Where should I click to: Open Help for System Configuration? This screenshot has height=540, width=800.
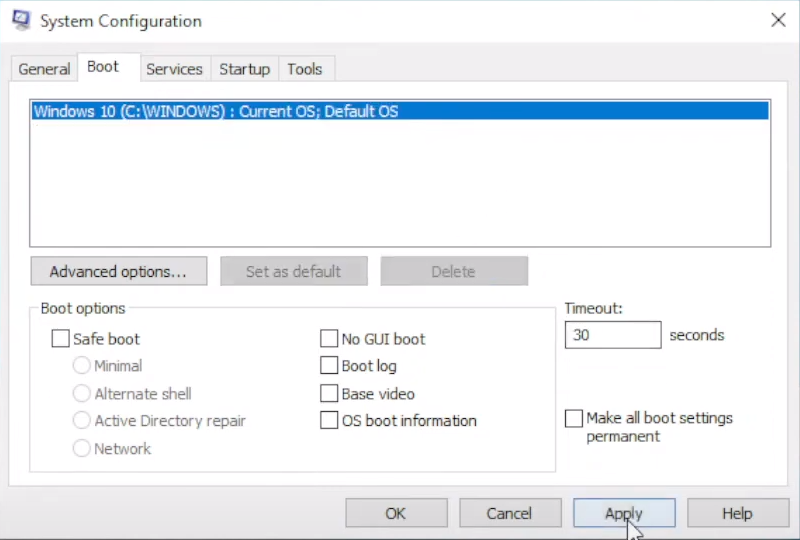[737, 513]
